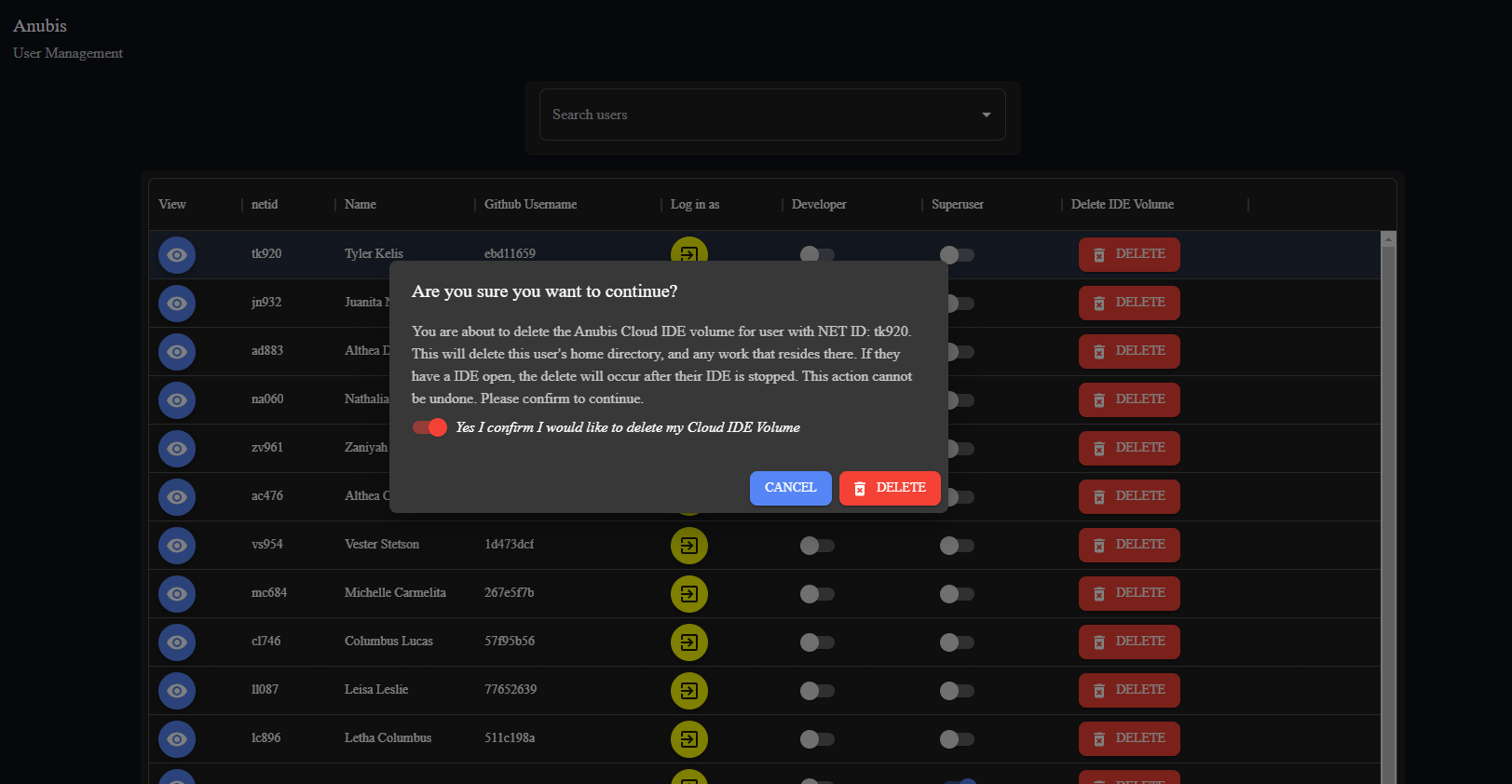Enable Superuser for Vester Stetson

957,546
